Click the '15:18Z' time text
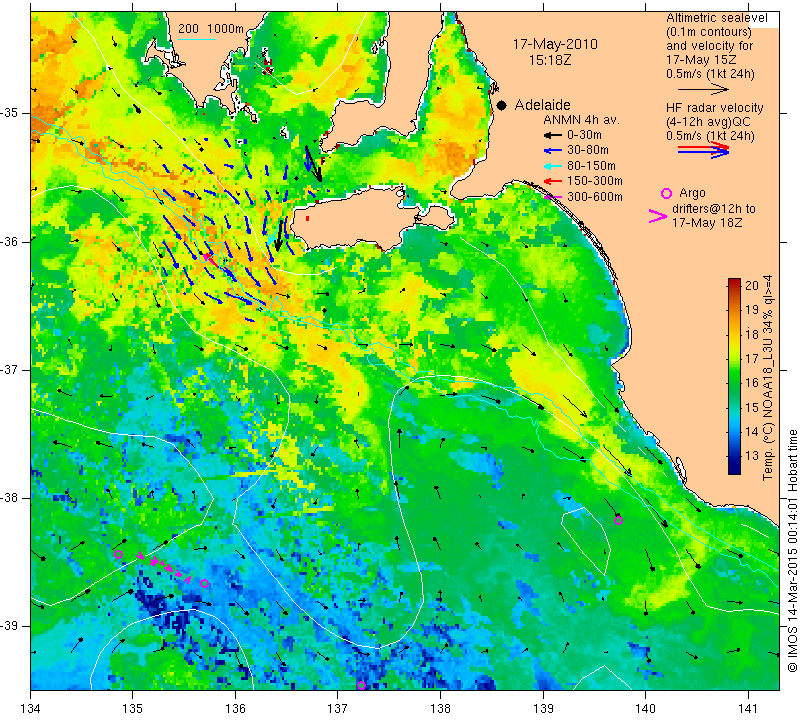The width and height of the screenshot is (800, 720). click(549, 60)
